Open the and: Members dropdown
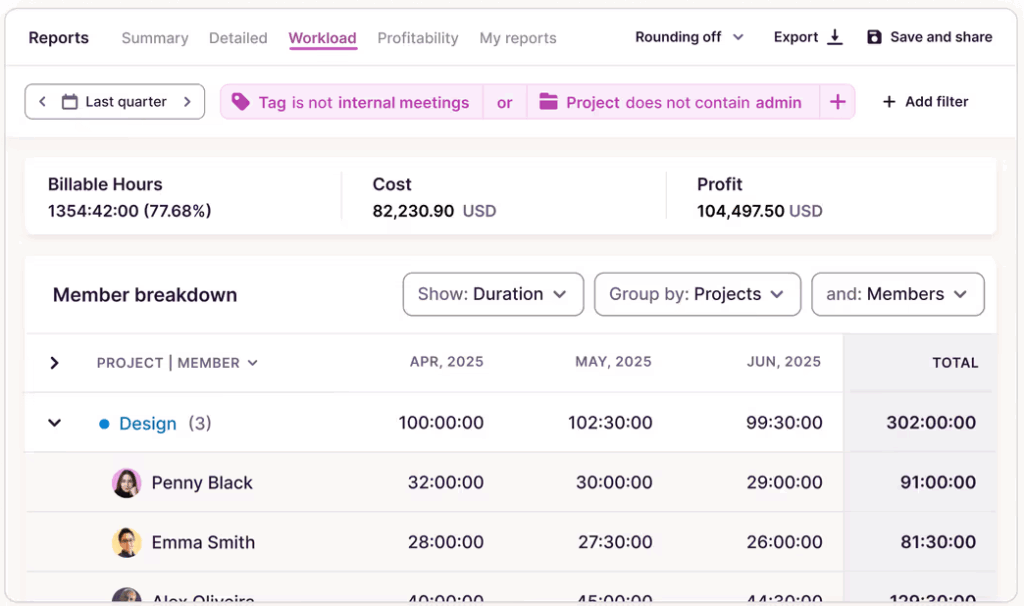This screenshot has width=1024, height=606. pos(897,294)
